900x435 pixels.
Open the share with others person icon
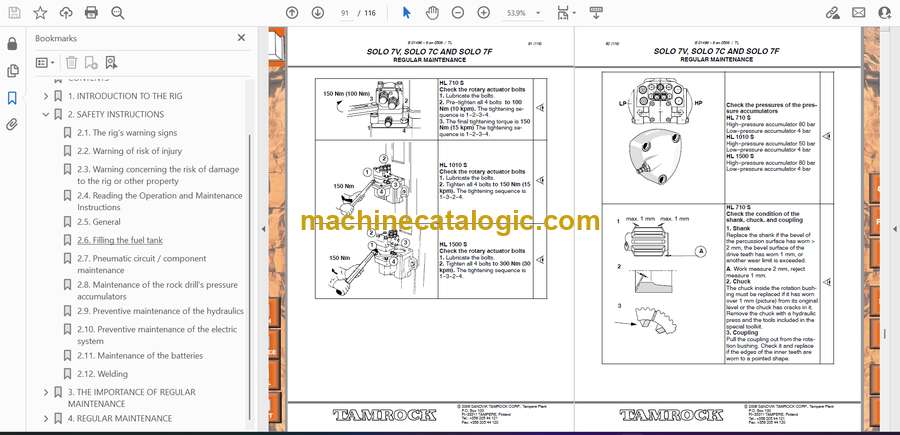point(885,13)
